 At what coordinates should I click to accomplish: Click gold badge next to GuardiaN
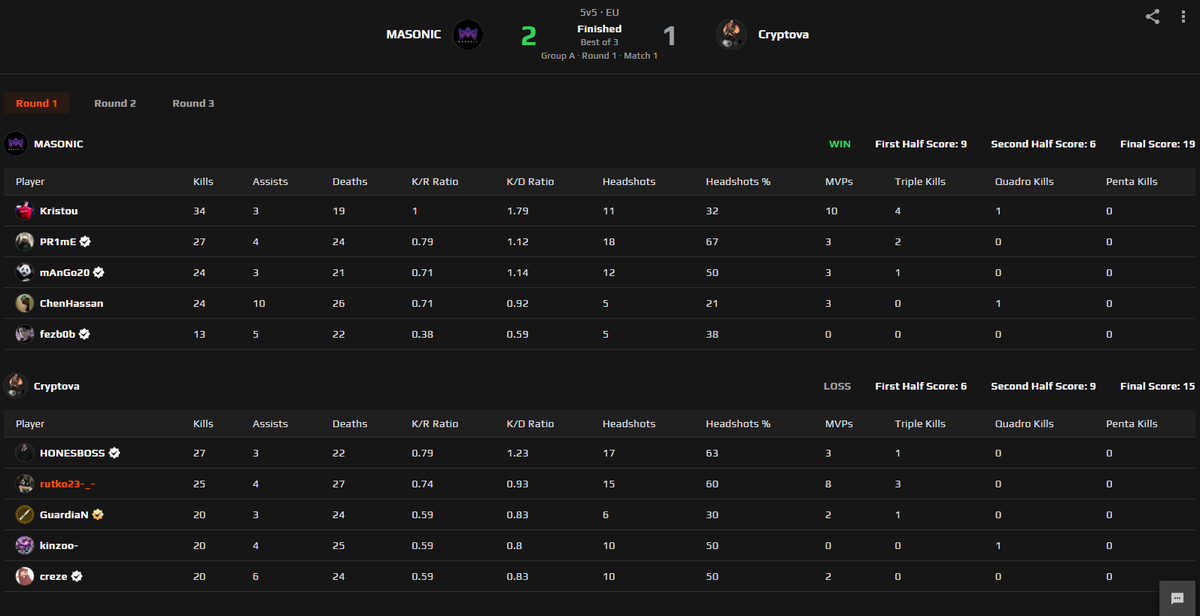tap(98, 515)
